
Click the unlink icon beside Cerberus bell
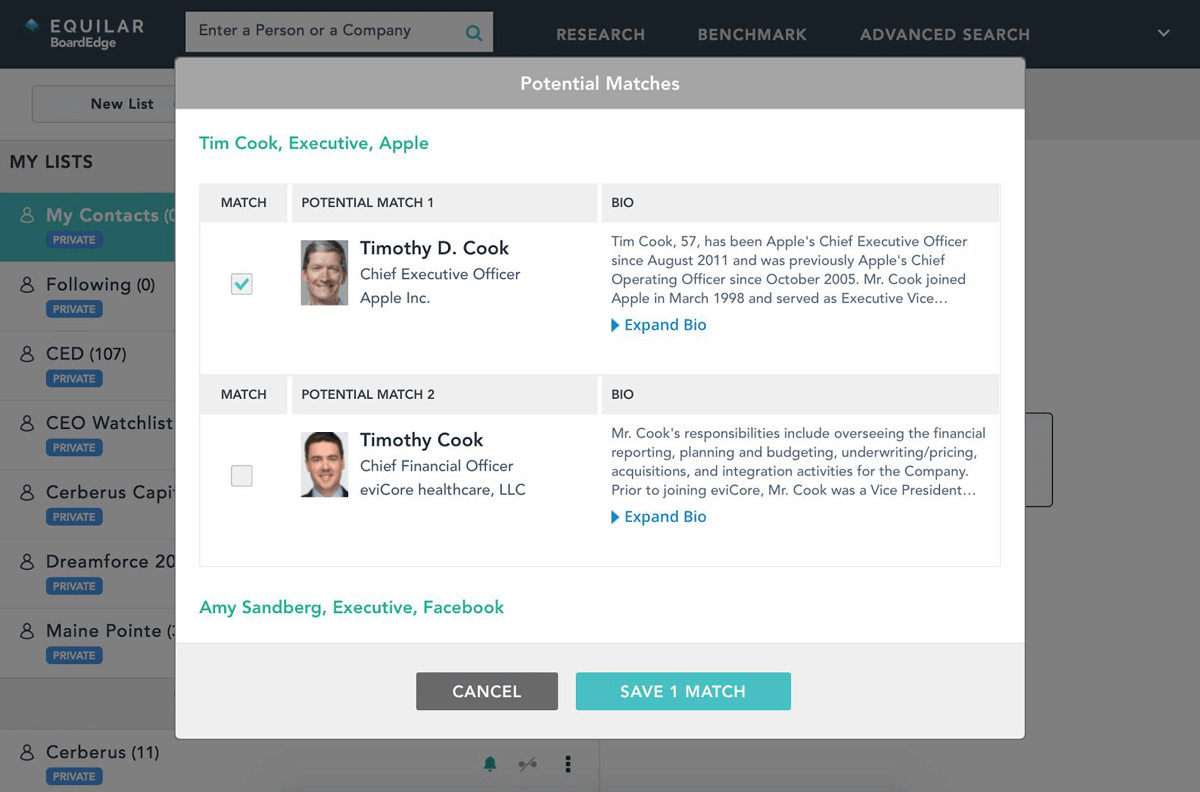click(528, 764)
